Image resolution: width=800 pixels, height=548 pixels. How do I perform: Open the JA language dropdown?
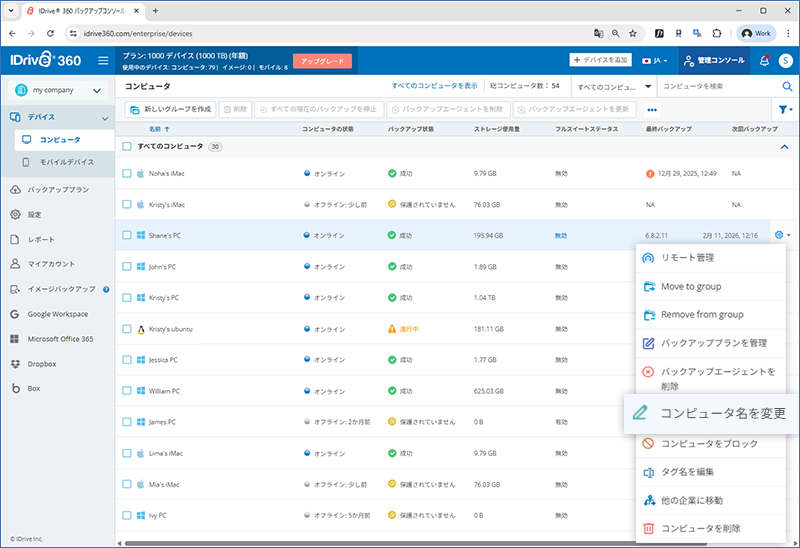click(656, 61)
